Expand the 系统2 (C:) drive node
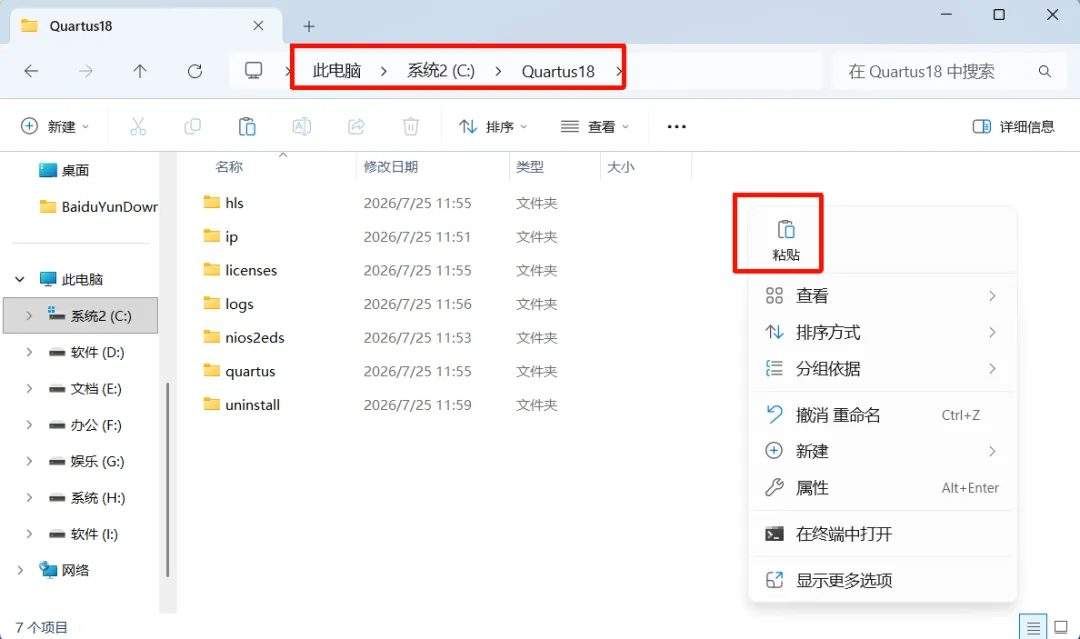This screenshot has width=1080, height=639. click(29, 316)
